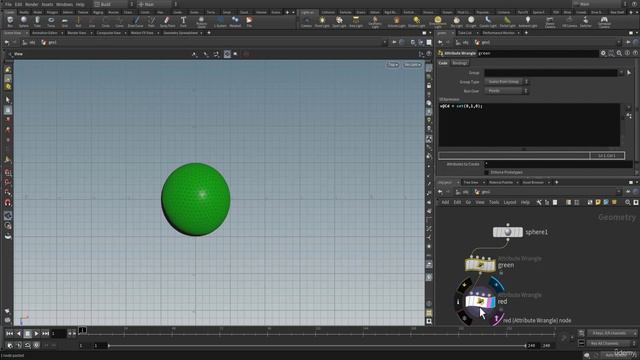Switch to the Tree View tab
Image resolution: width=640 pixels, height=360 pixels.
tap(471, 182)
